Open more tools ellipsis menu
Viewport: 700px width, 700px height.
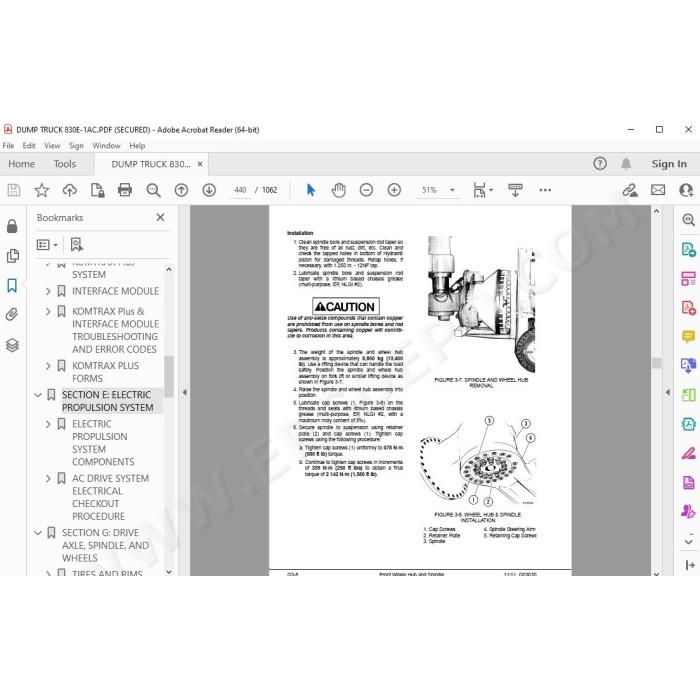tap(545, 190)
